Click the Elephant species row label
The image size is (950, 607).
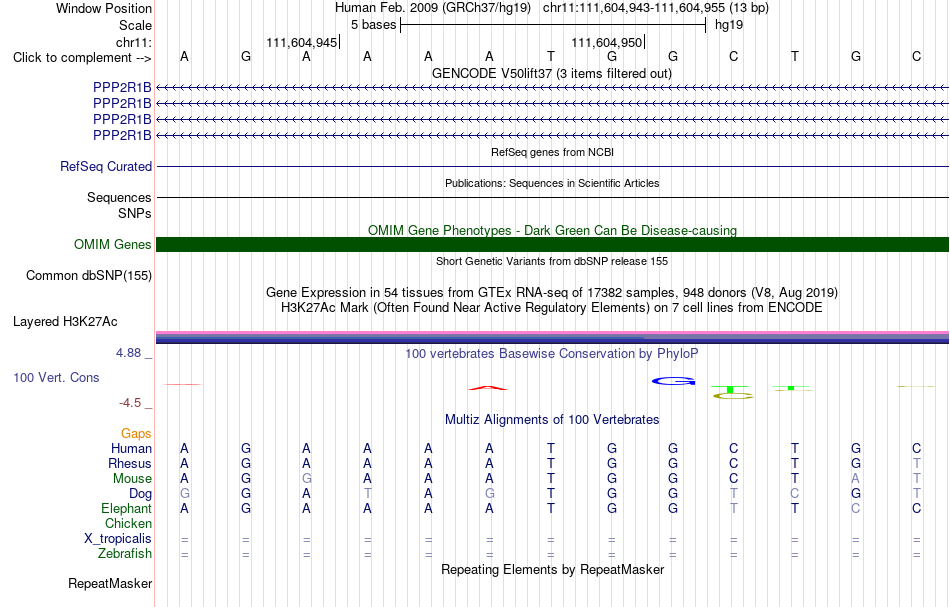127,508
